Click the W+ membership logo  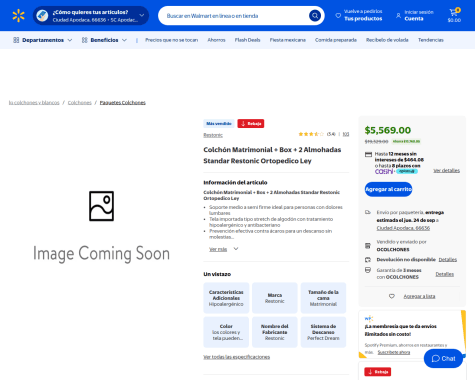pyautogui.click(x=369, y=318)
